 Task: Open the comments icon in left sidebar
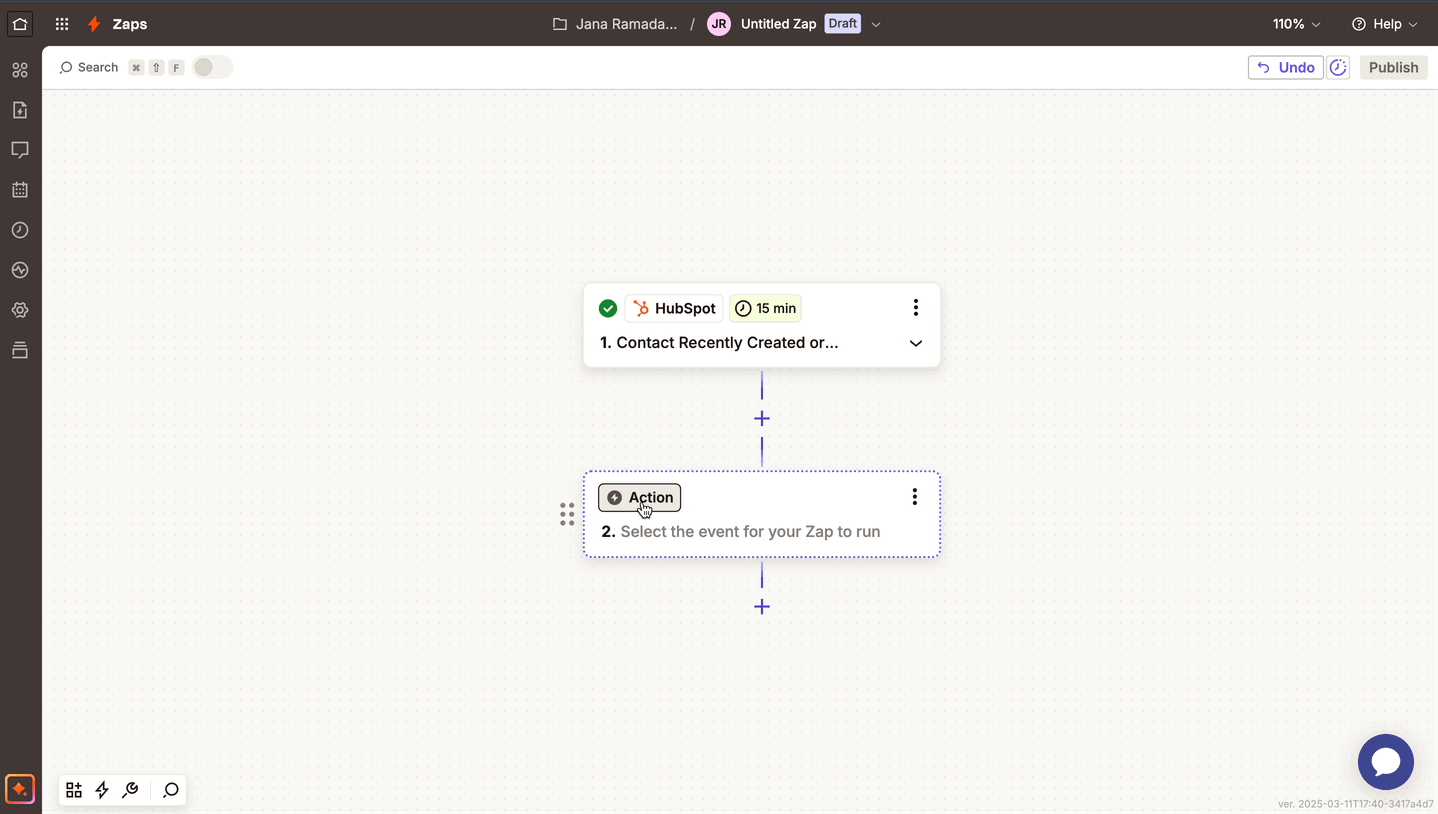point(20,150)
